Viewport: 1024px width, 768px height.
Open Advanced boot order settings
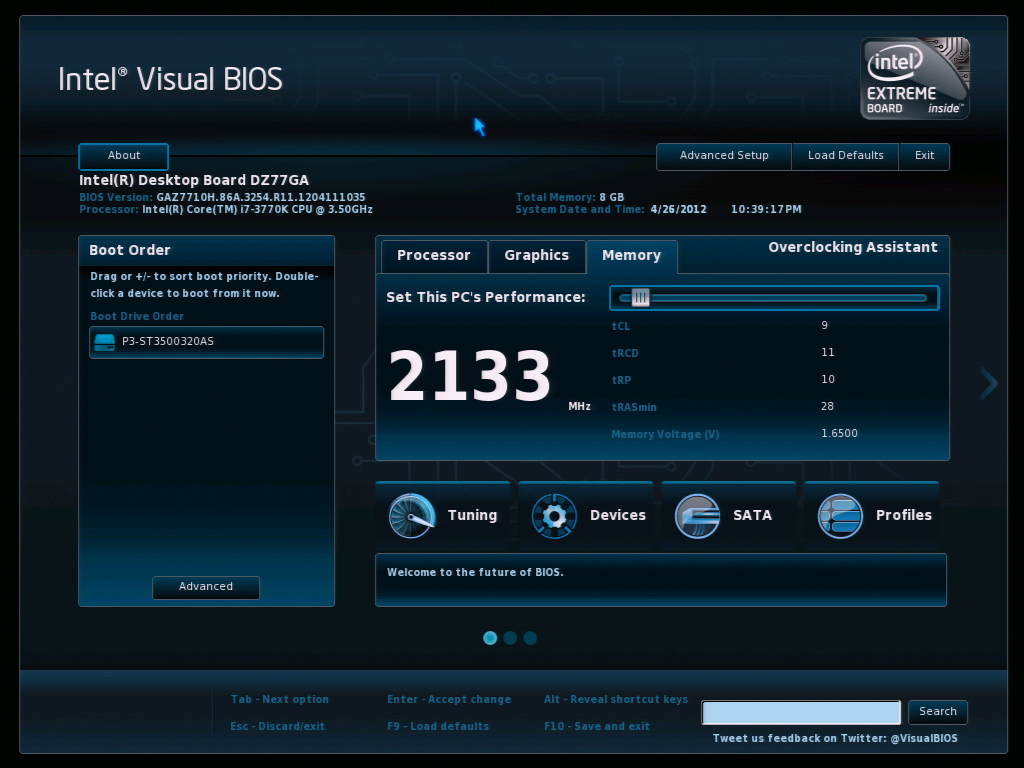[x=206, y=587]
